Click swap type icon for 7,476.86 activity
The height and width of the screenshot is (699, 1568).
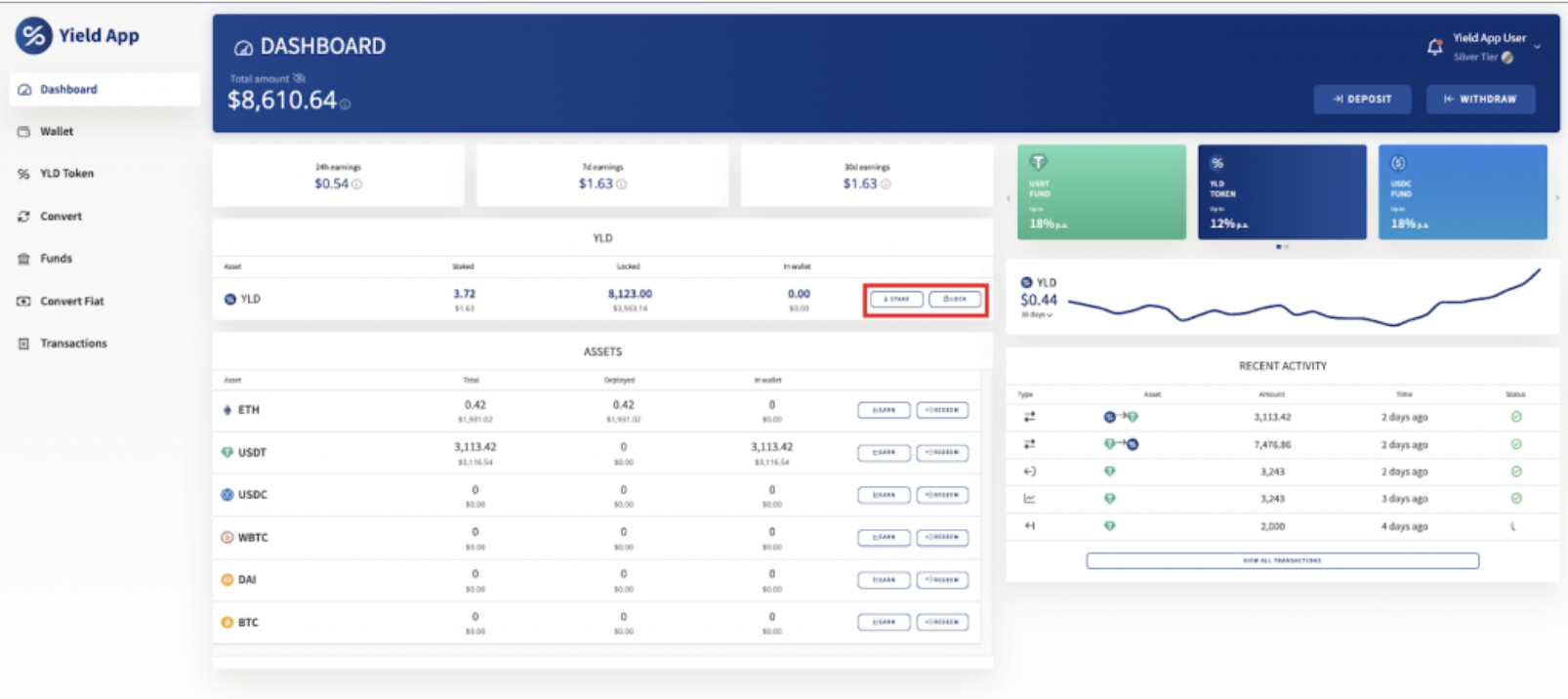(x=1029, y=444)
